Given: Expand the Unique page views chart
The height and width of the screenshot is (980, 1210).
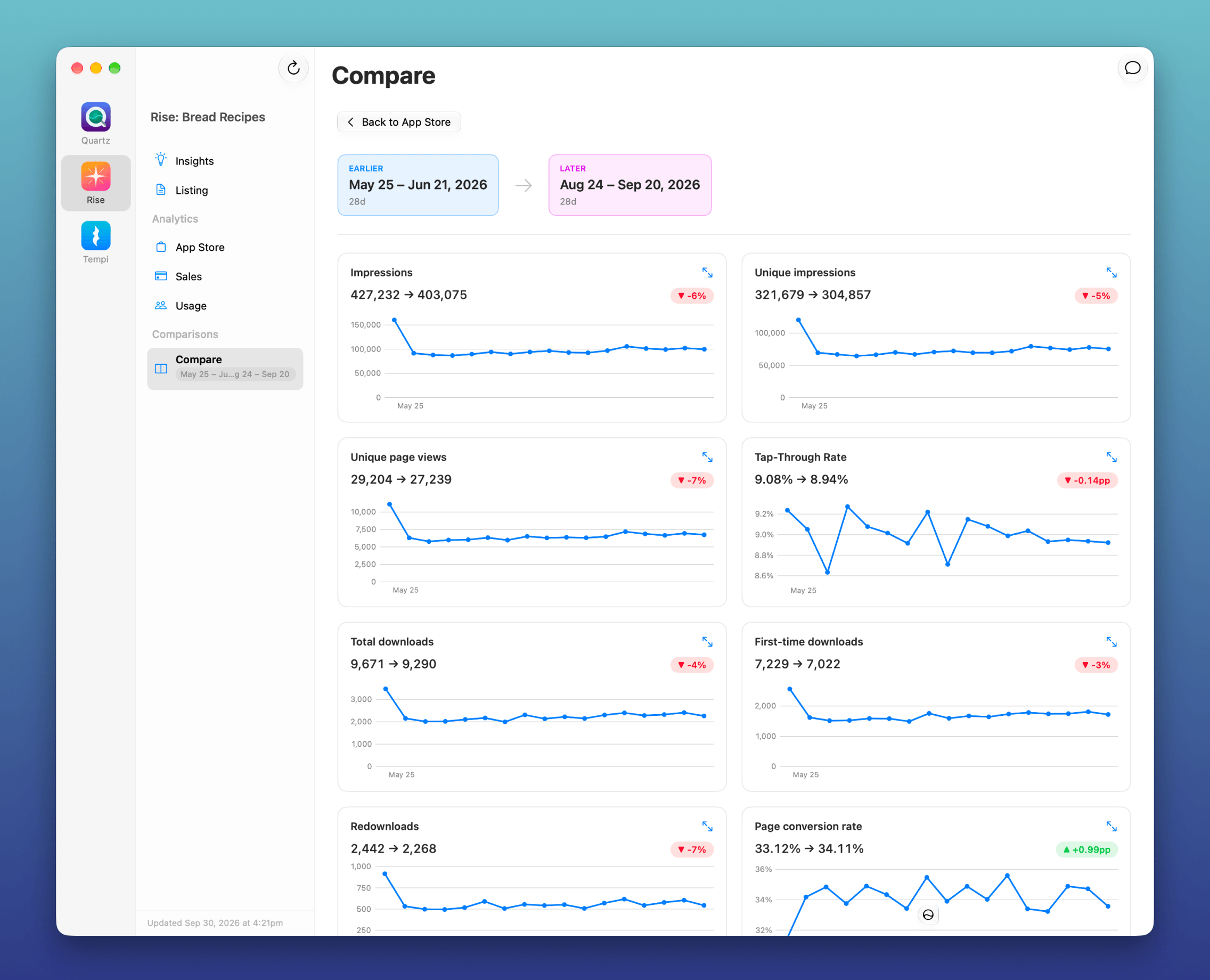Looking at the screenshot, I should click(x=707, y=458).
